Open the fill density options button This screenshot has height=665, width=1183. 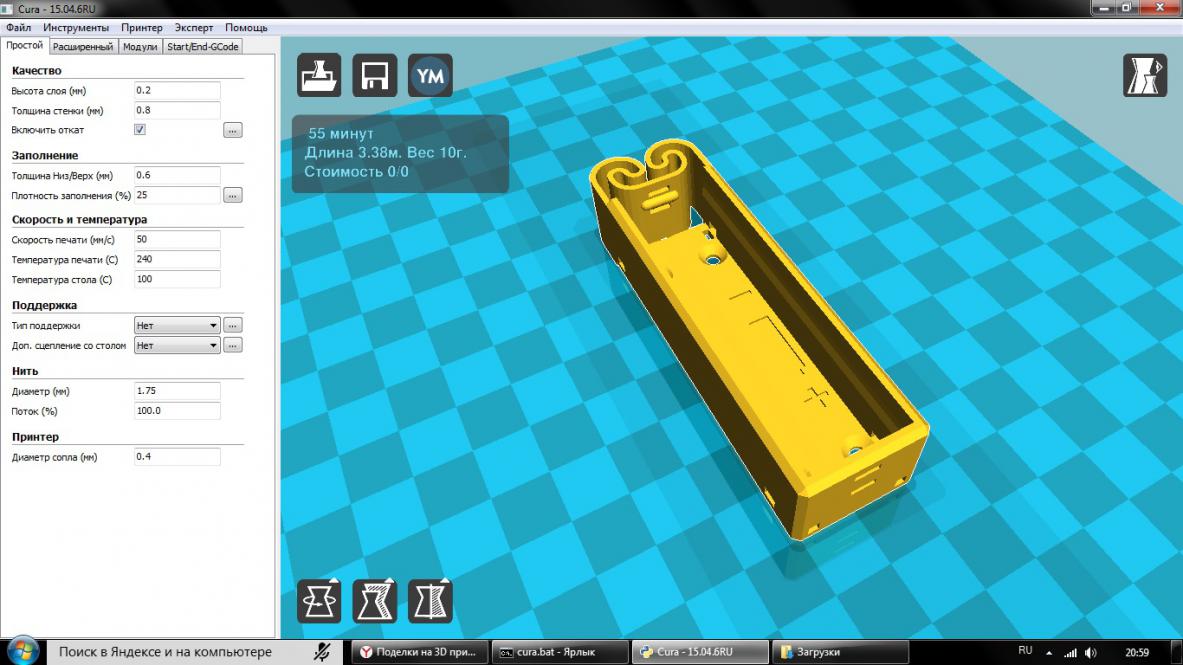232,196
